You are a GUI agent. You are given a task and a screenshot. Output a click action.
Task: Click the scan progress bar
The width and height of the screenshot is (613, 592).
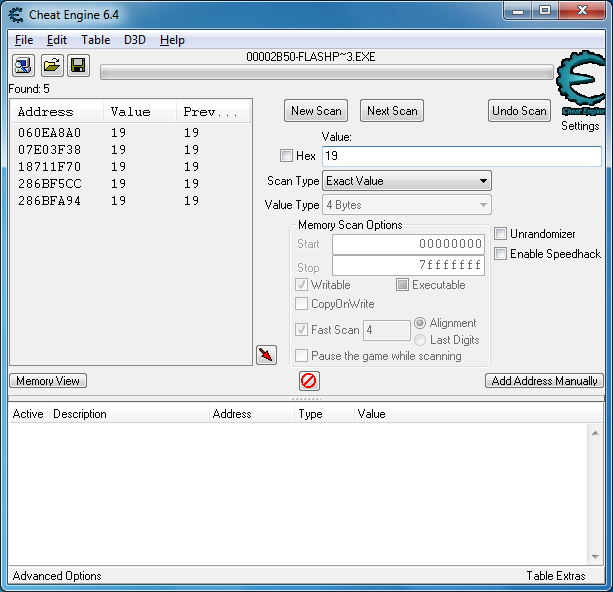(327, 72)
